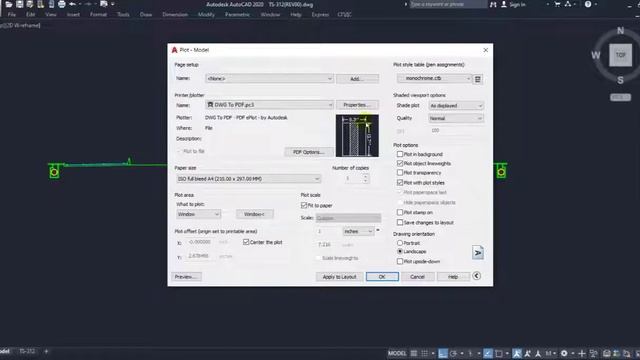The width and height of the screenshot is (640, 360).
Task: Enable Plot transparency checkbox
Action: (x=400, y=173)
